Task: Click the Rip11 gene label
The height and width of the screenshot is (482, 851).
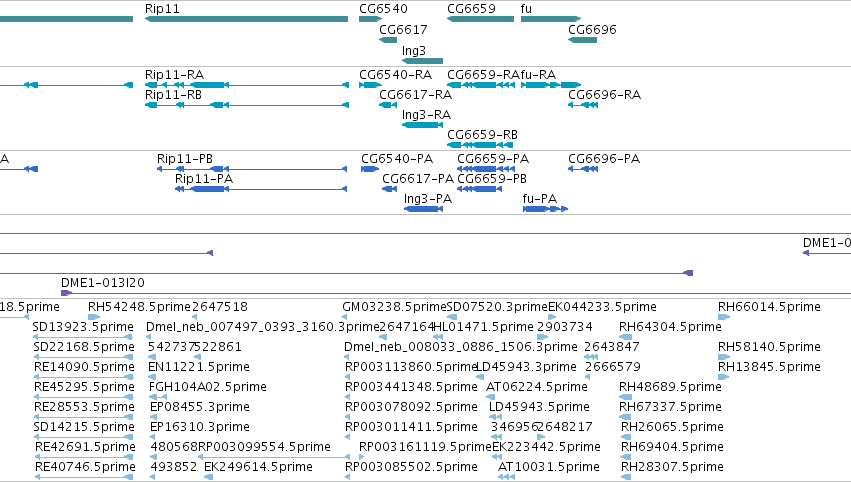Action: [162, 9]
